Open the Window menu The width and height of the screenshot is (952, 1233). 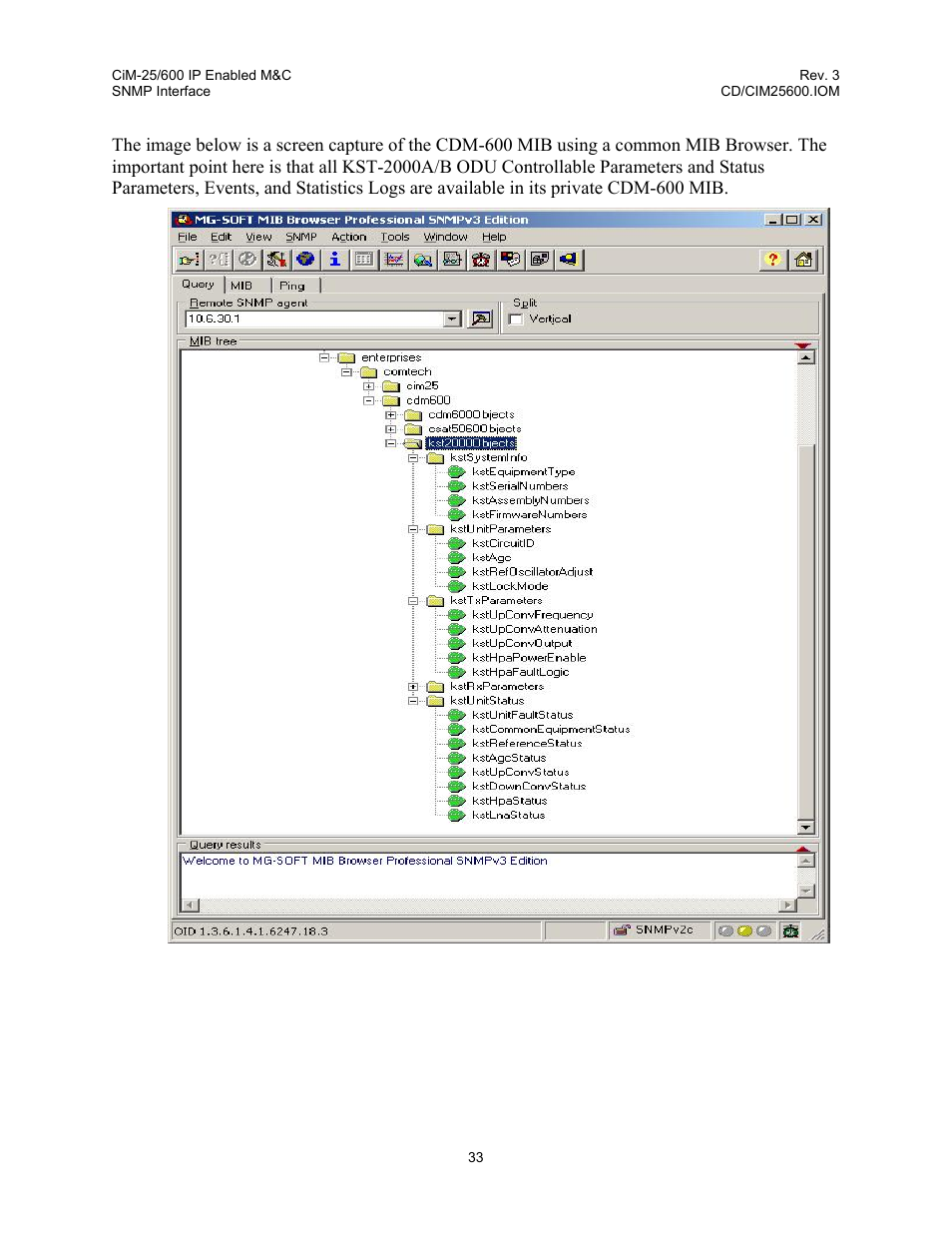445,238
